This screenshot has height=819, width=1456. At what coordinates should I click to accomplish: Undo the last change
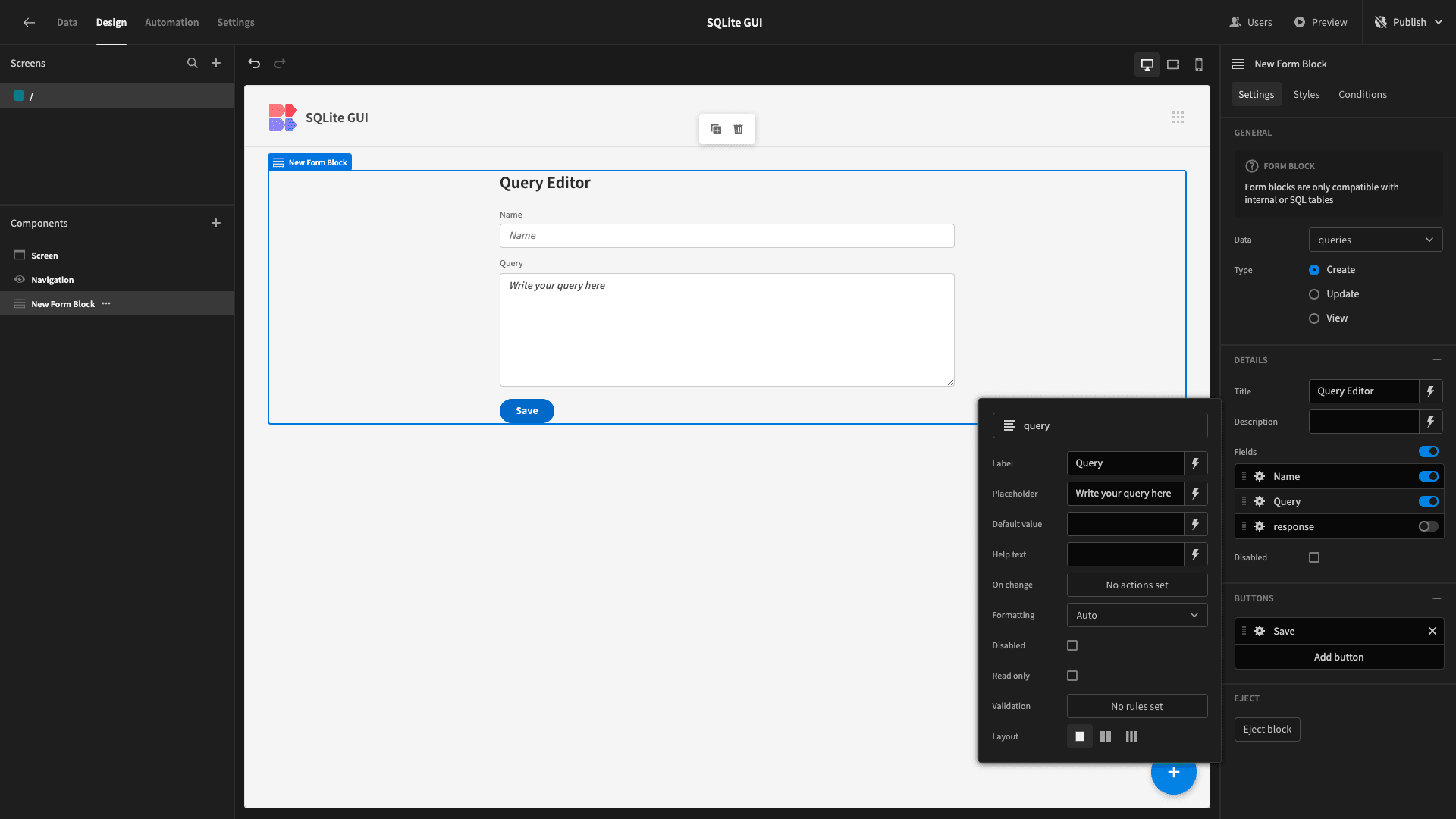coord(254,64)
